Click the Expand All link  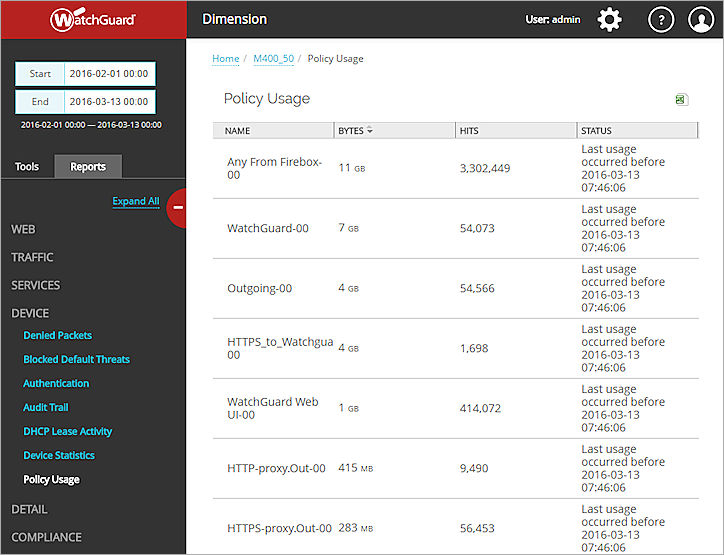coord(135,201)
